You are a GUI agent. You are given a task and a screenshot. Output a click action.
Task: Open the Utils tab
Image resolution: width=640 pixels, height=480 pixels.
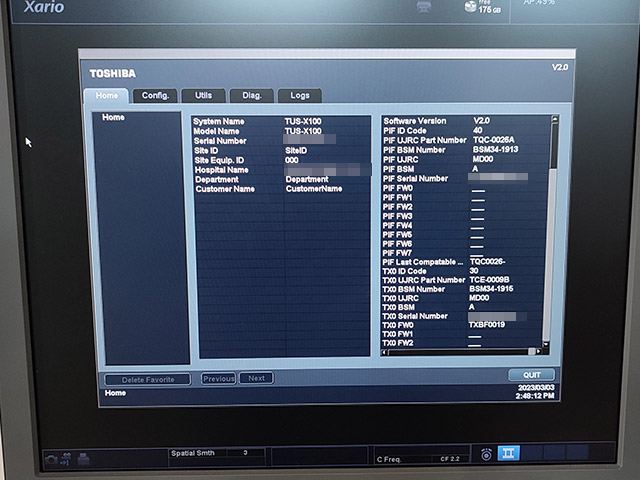point(203,96)
